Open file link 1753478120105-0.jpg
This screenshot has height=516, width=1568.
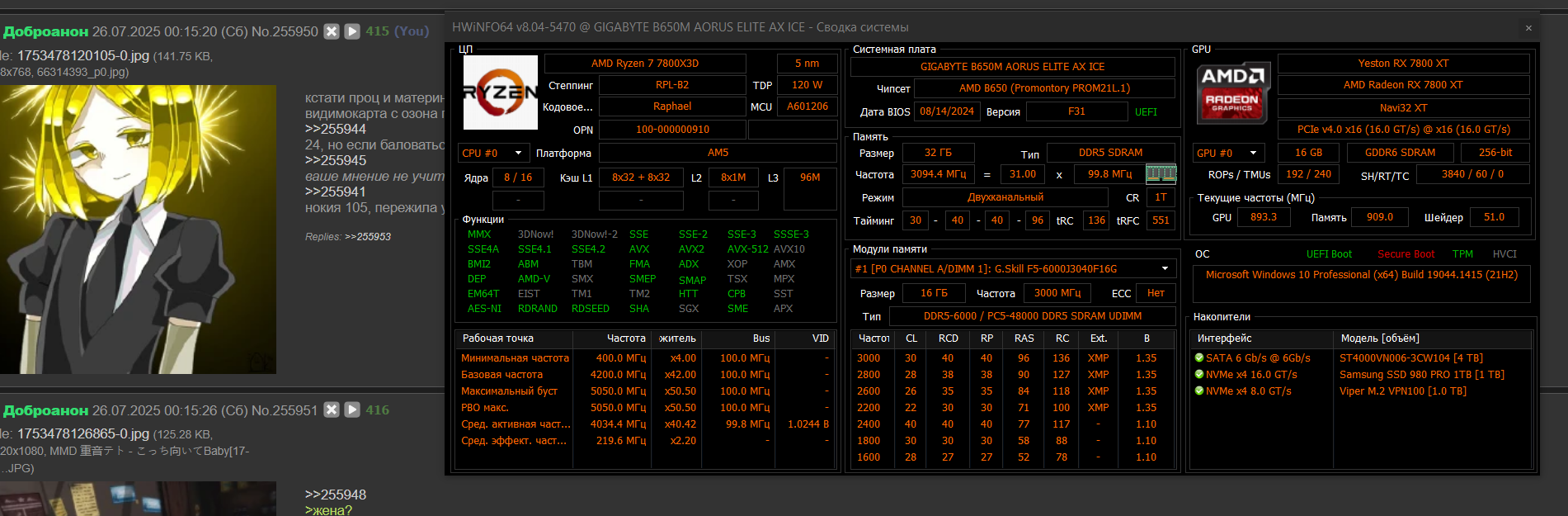coord(83,55)
